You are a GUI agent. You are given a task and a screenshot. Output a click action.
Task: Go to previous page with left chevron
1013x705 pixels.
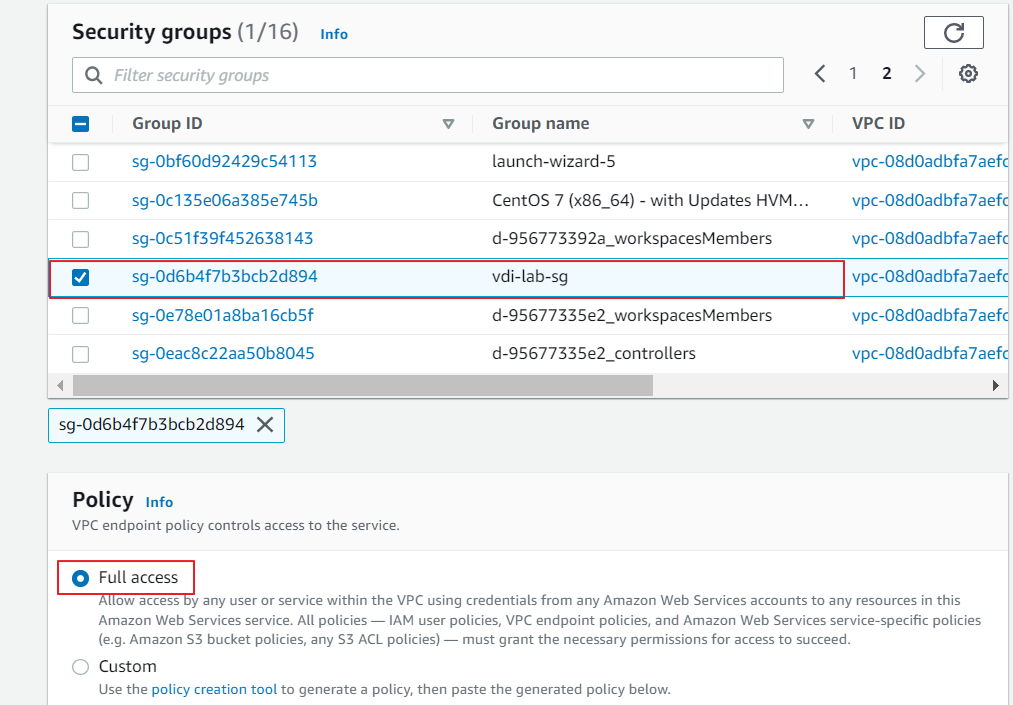pyautogui.click(x=820, y=74)
